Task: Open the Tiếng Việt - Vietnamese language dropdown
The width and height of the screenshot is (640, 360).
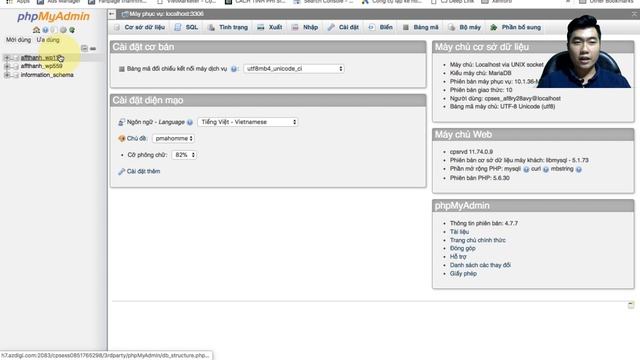Action: pos(248,122)
